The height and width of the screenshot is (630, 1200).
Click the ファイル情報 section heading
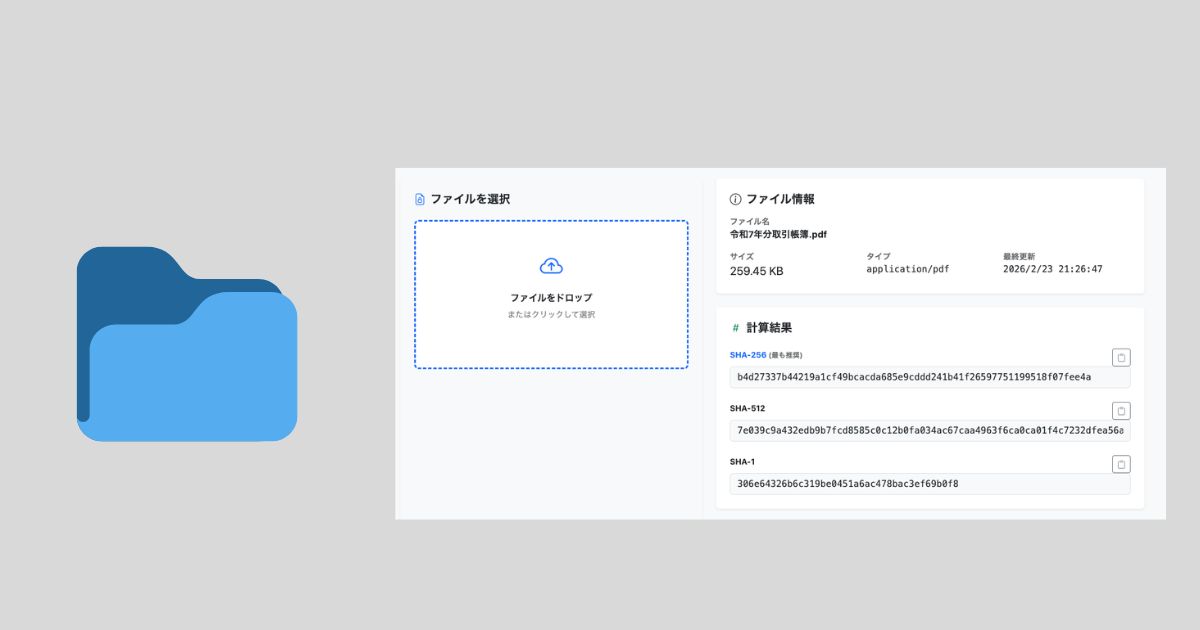(780, 199)
